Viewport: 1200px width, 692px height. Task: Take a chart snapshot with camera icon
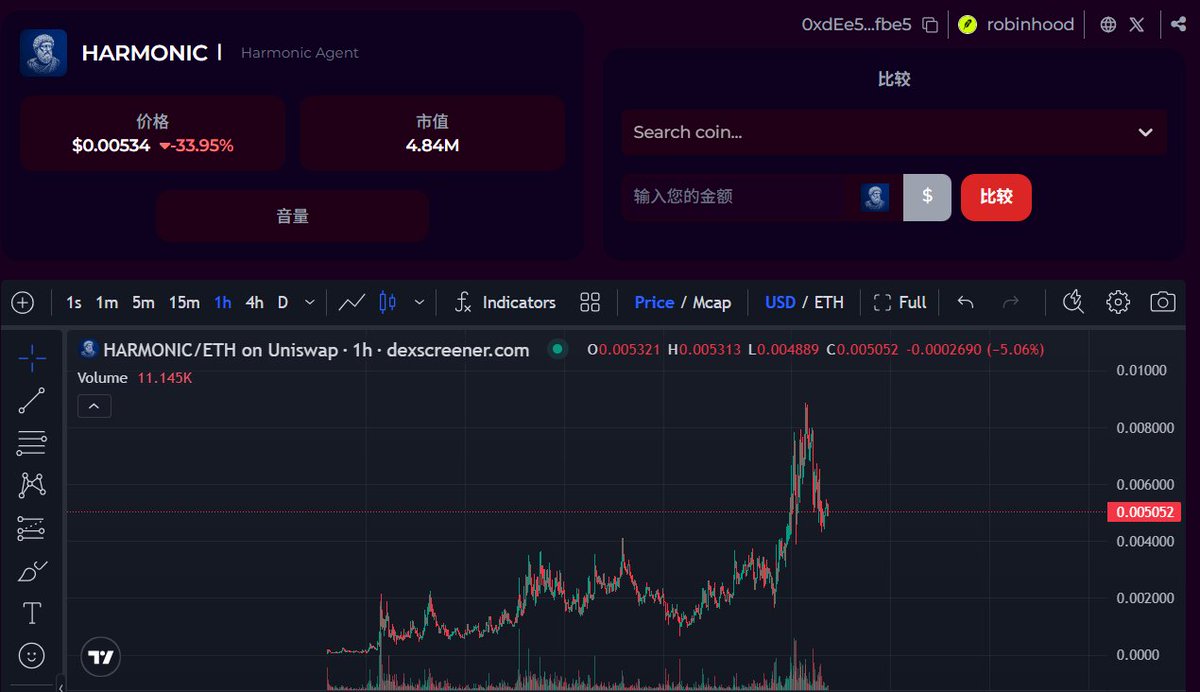point(1162,303)
